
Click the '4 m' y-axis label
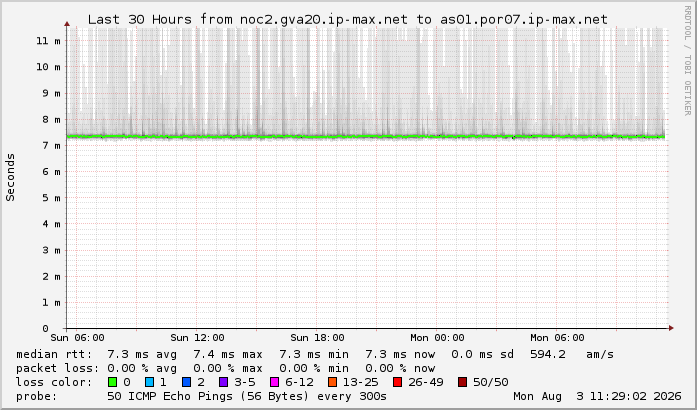point(52,224)
